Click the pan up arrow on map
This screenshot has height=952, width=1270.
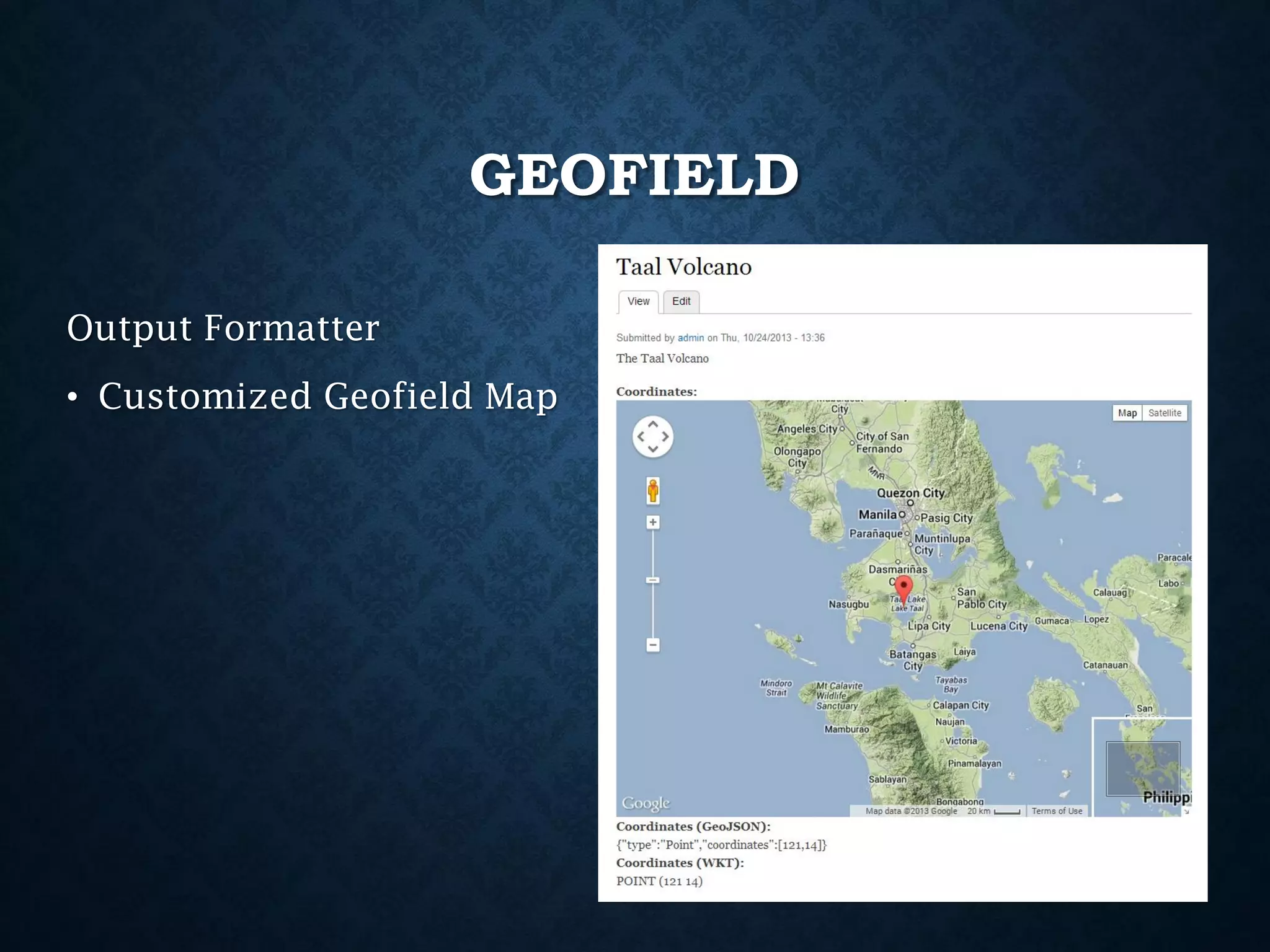click(x=653, y=425)
